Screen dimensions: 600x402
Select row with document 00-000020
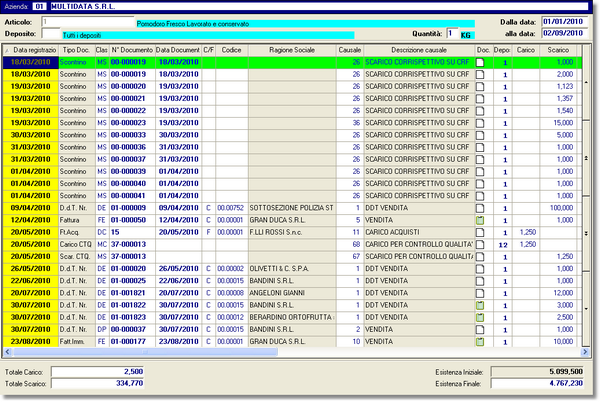[292, 86]
